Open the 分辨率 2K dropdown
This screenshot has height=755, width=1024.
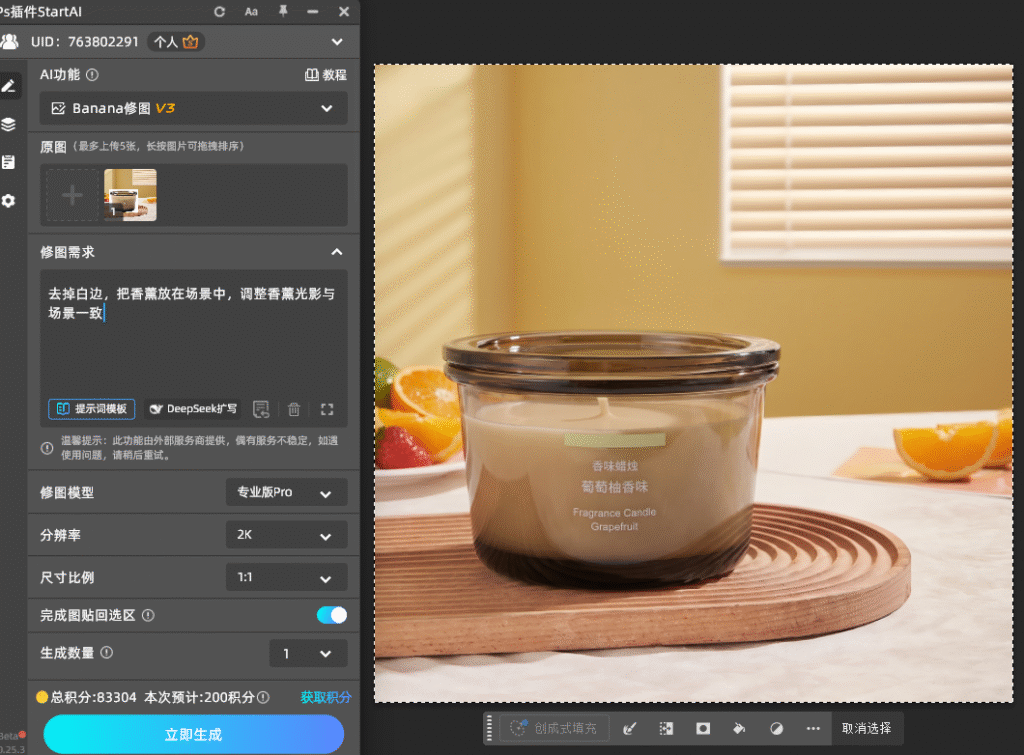286,535
